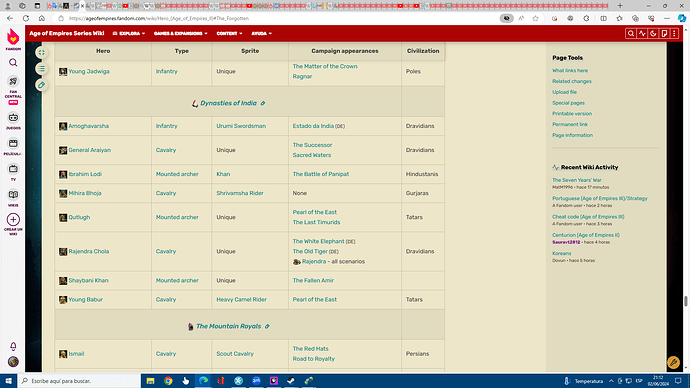Open The Mountain Royals heading link
Viewport: 690px width, 388px height.
click(x=228, y=326)
